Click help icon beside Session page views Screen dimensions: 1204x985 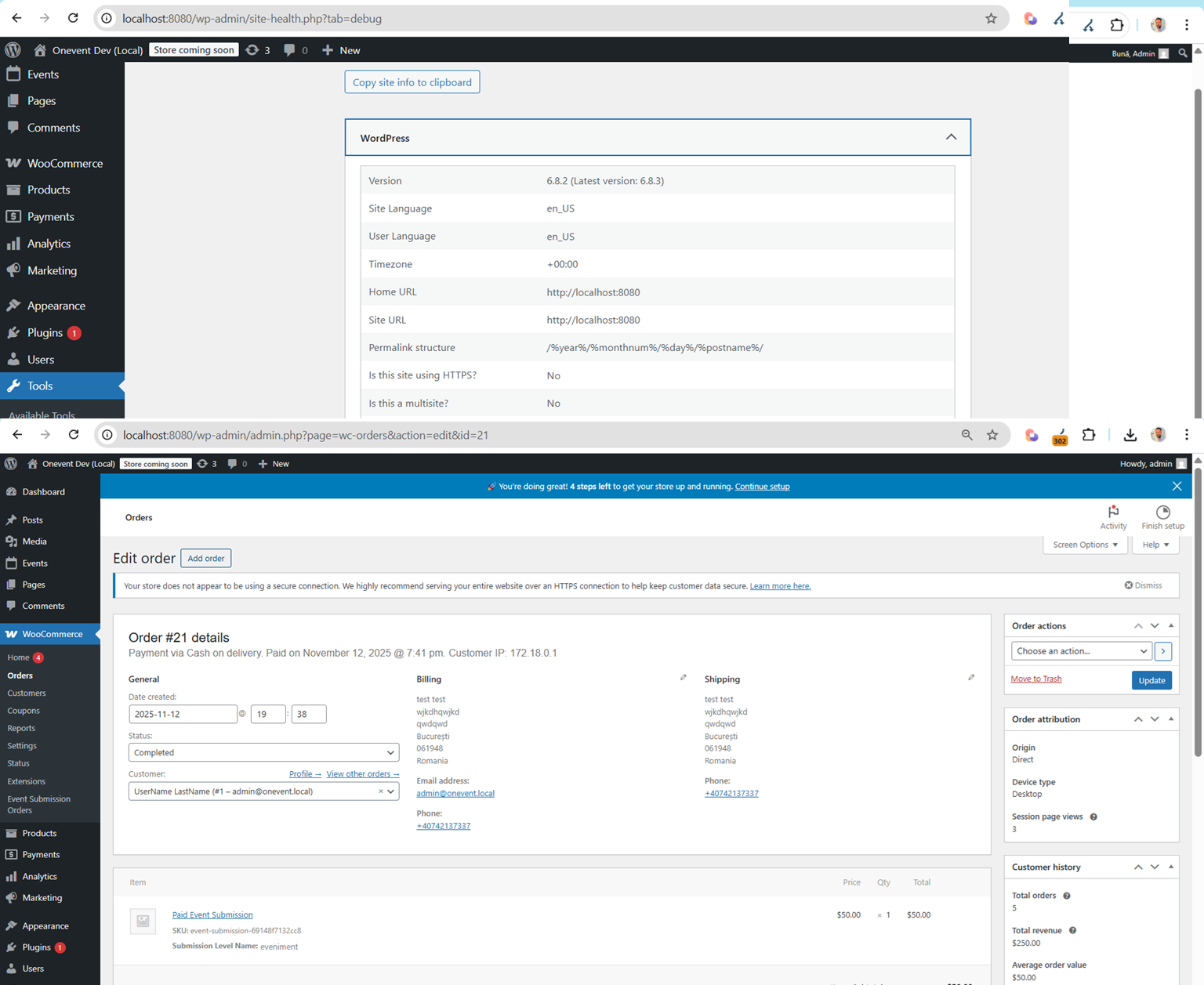[1093, 817]
